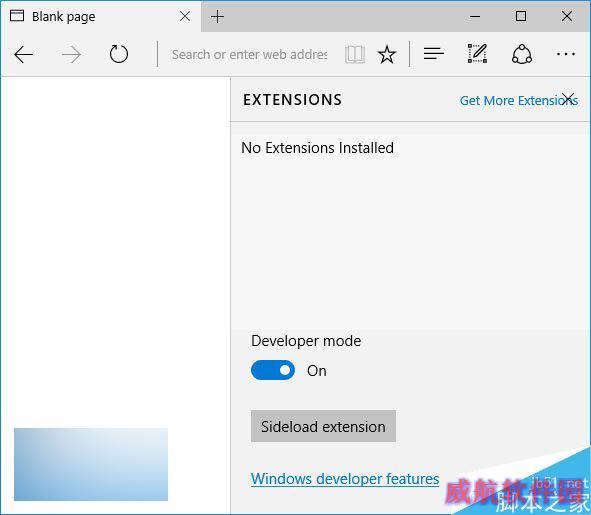This screenshot has width=591, height=515.
Task: Add page to favorites star icon
Action: (387, 55)
